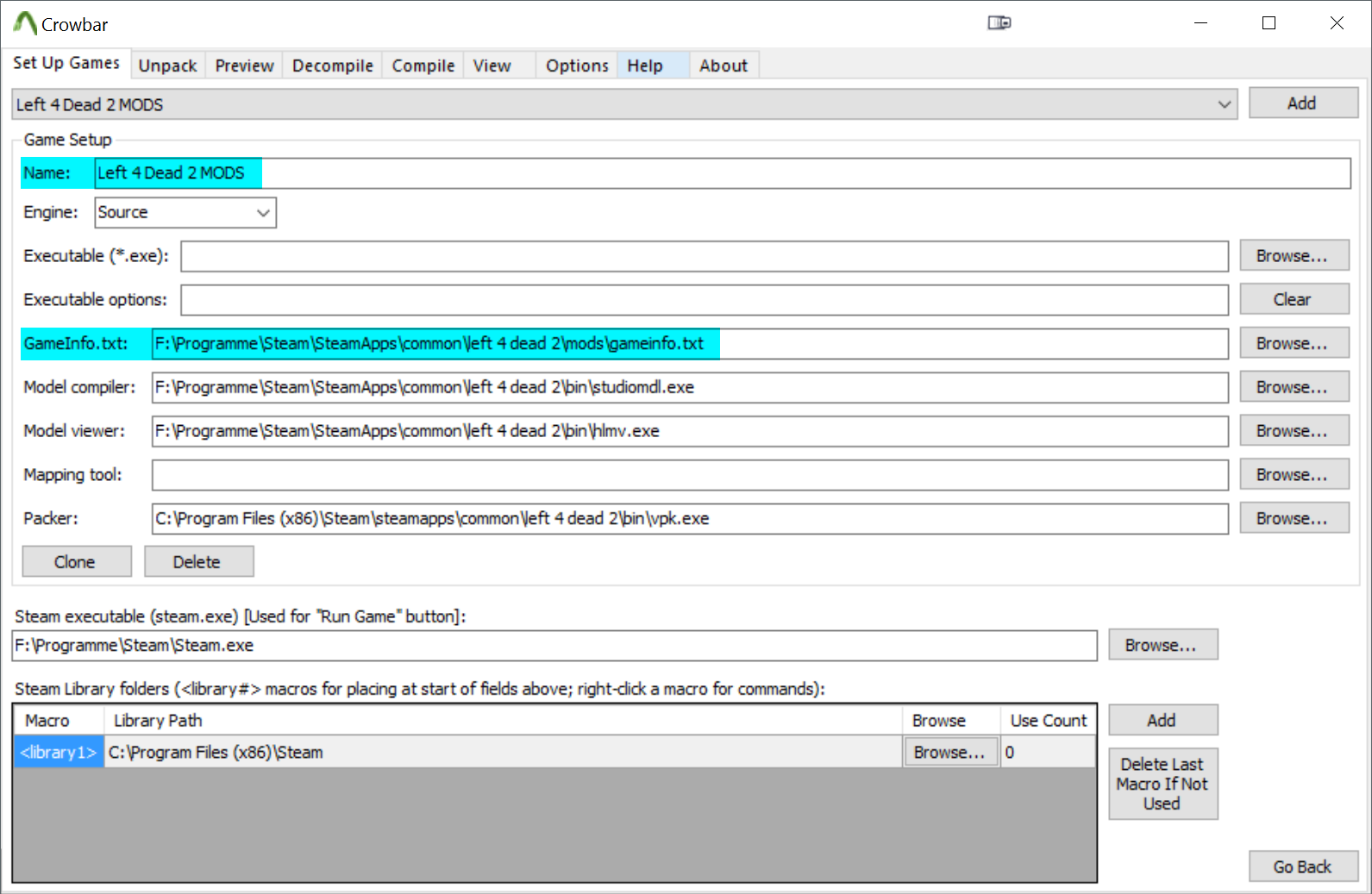This screenshot has height=894, width=1372.
Task: Edit the GameInfo.txt path field
Action: pos(690,344)
